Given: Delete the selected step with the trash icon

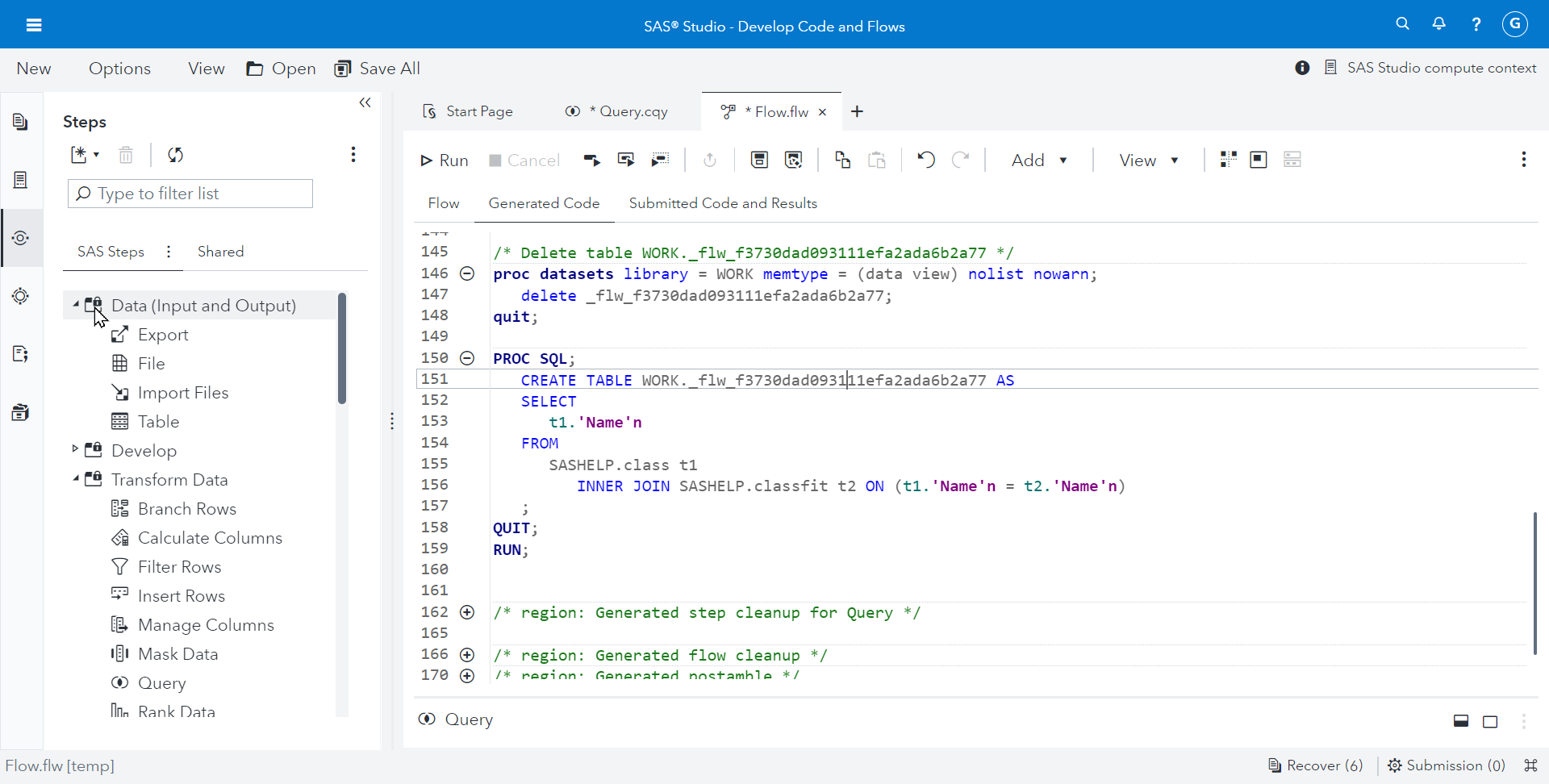Looking at the screenshot, I should [x=126, y=154].
